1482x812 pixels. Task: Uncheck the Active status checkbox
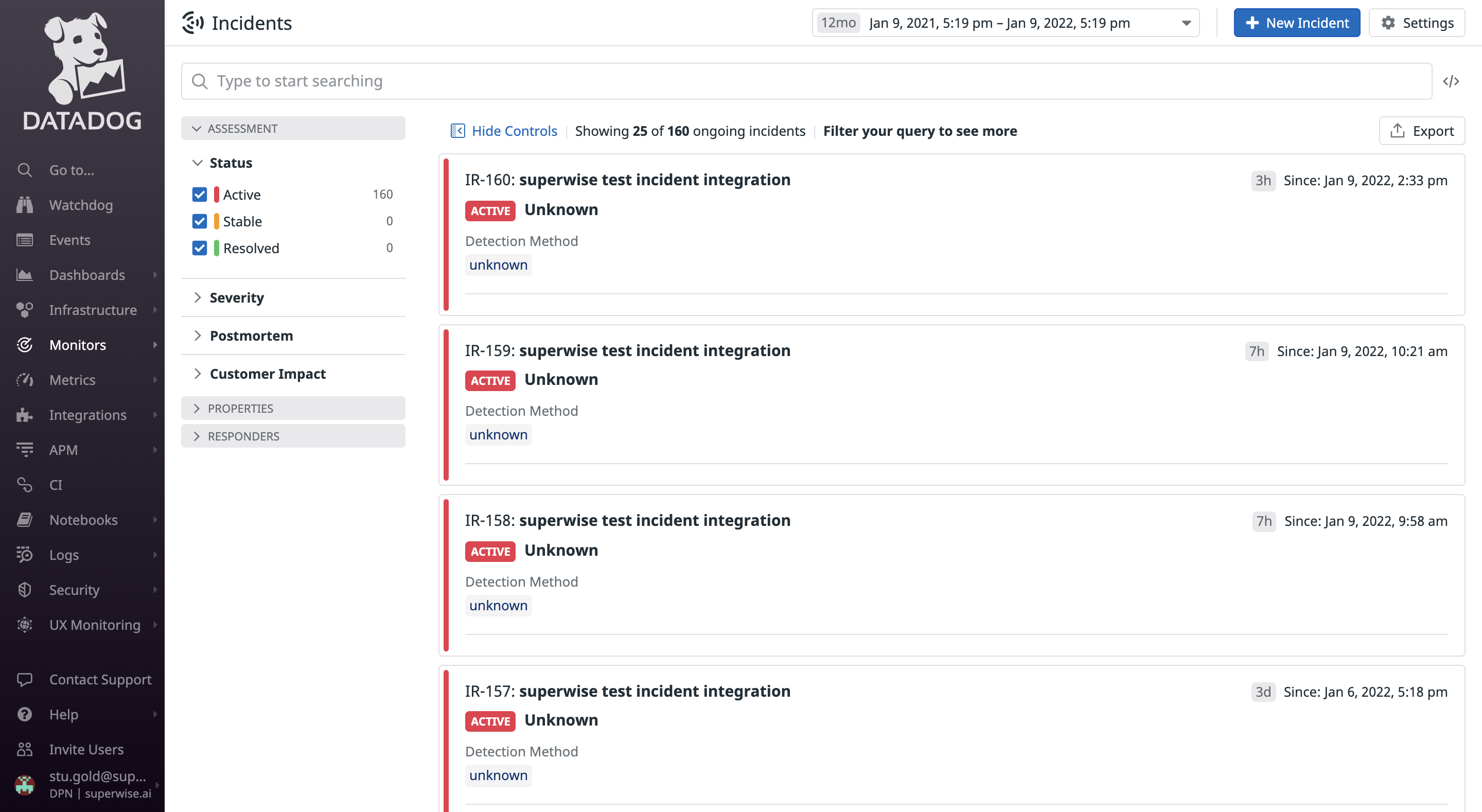(x=200, y=195)
